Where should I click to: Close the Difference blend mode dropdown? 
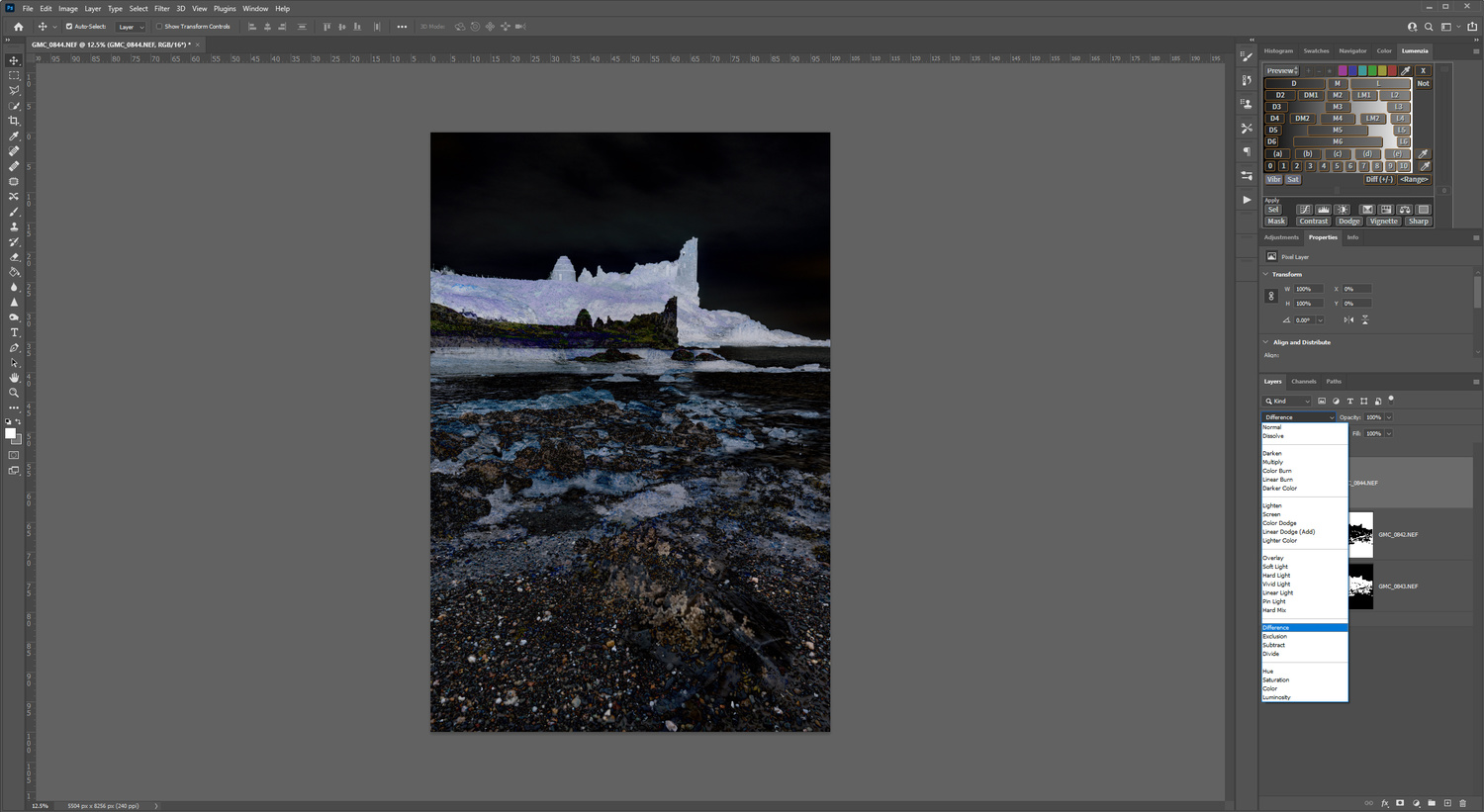coord(1299,417)
